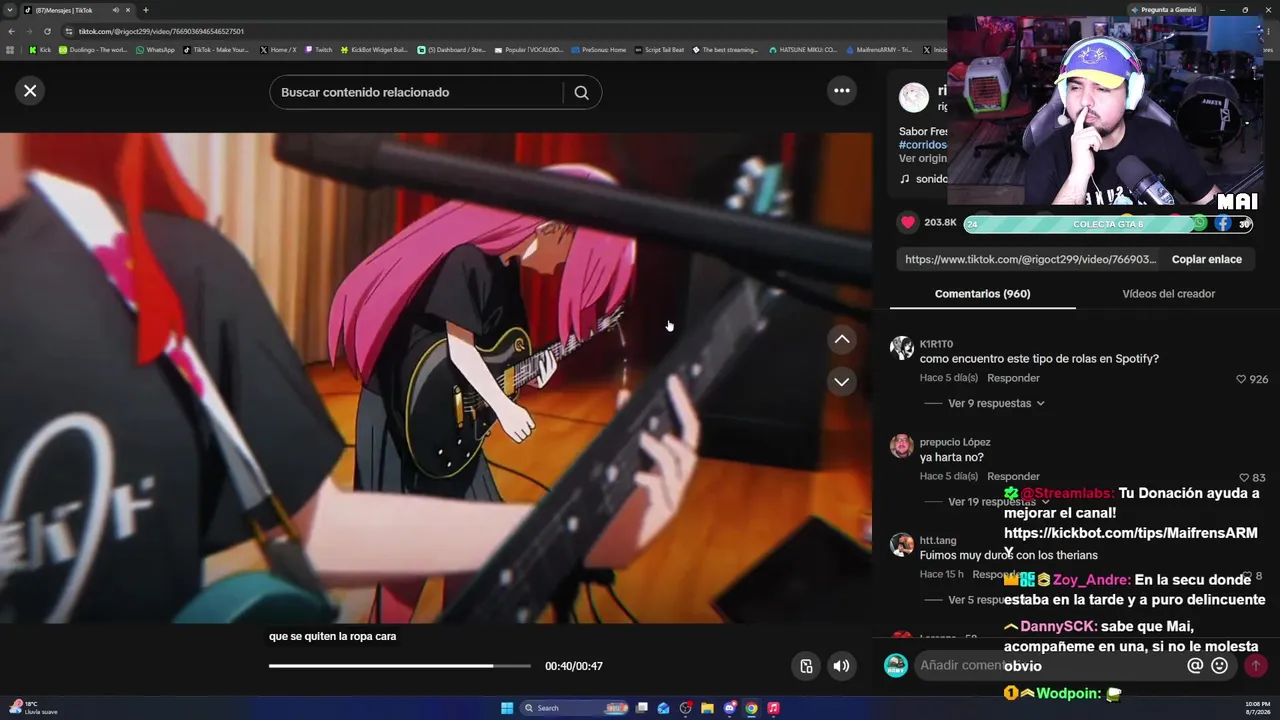The height and width of the screenshot is (720, 1280).
Task: Open Task View in the taskbar
Action: (641, 708)
